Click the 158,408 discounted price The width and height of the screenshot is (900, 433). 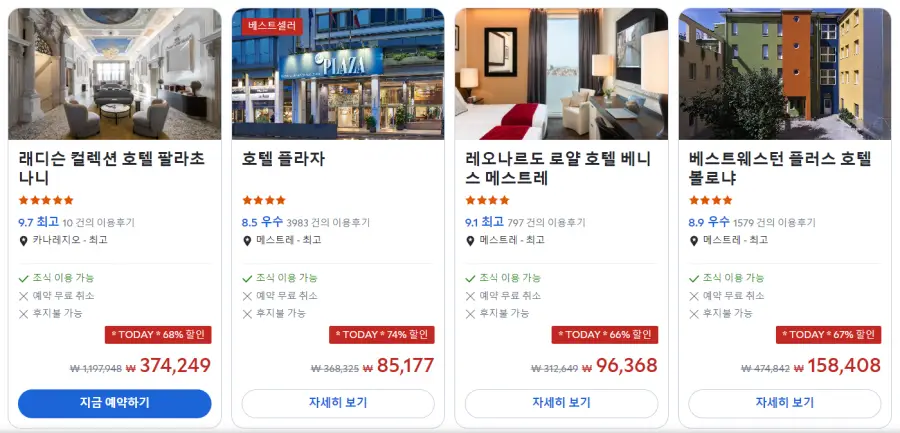point(844,365)
